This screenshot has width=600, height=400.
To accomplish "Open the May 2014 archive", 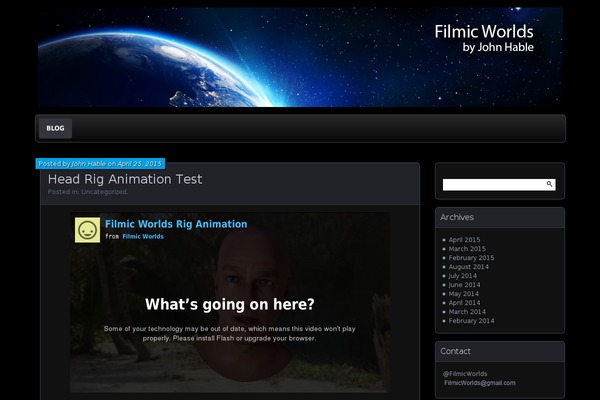I will coord(463,294).
